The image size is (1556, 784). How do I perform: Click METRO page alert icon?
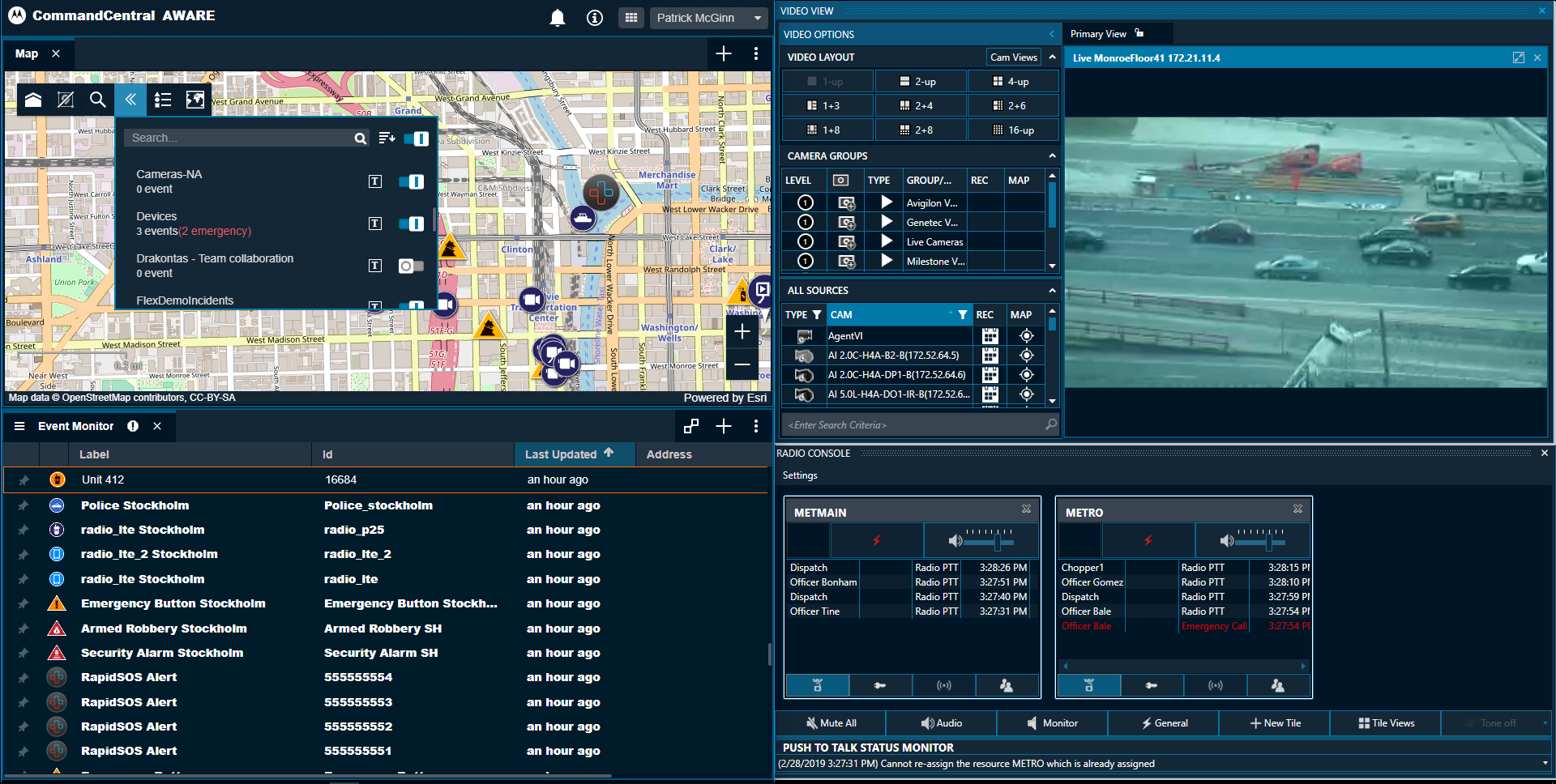pyautogui.click(x=1215, y=686)
